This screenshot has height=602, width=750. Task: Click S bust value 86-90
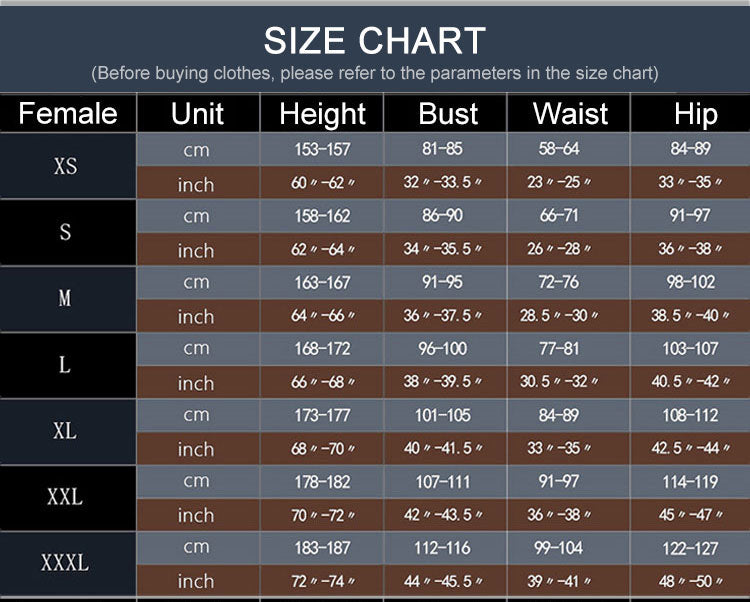pyautogui.click(x=442, y=215)
